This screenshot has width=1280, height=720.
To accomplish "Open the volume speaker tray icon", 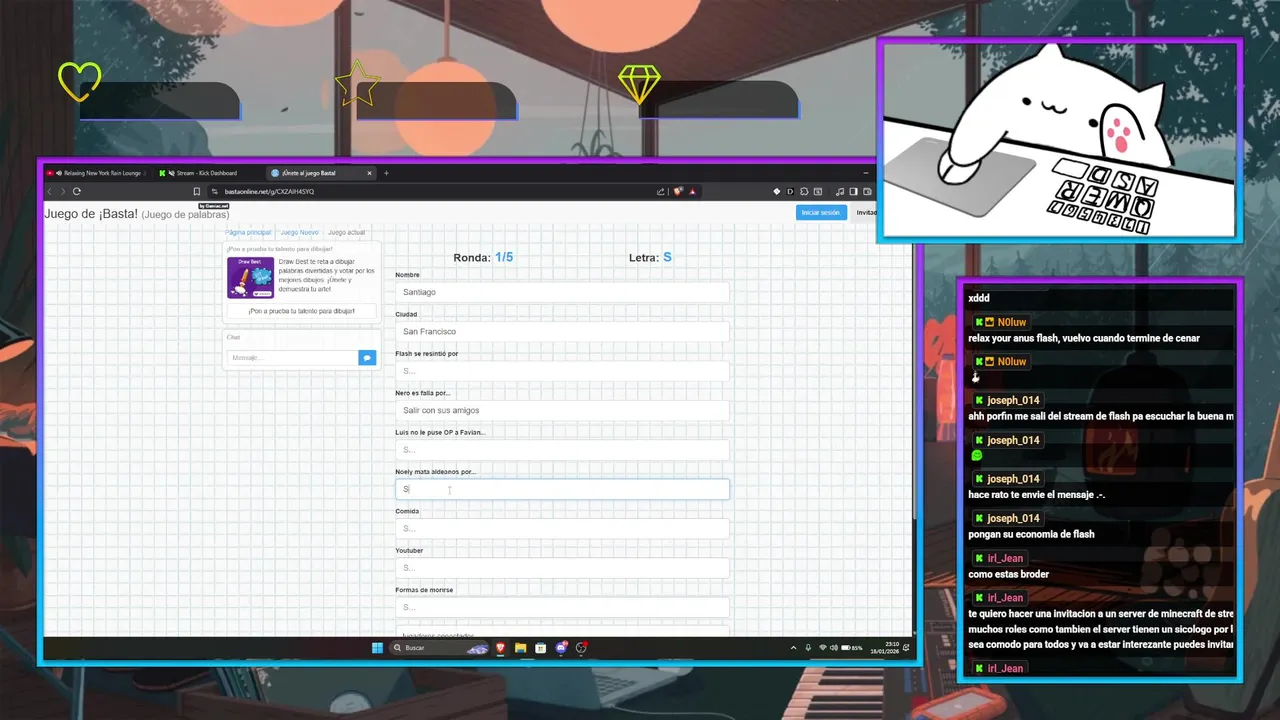I will pos(833,648).
